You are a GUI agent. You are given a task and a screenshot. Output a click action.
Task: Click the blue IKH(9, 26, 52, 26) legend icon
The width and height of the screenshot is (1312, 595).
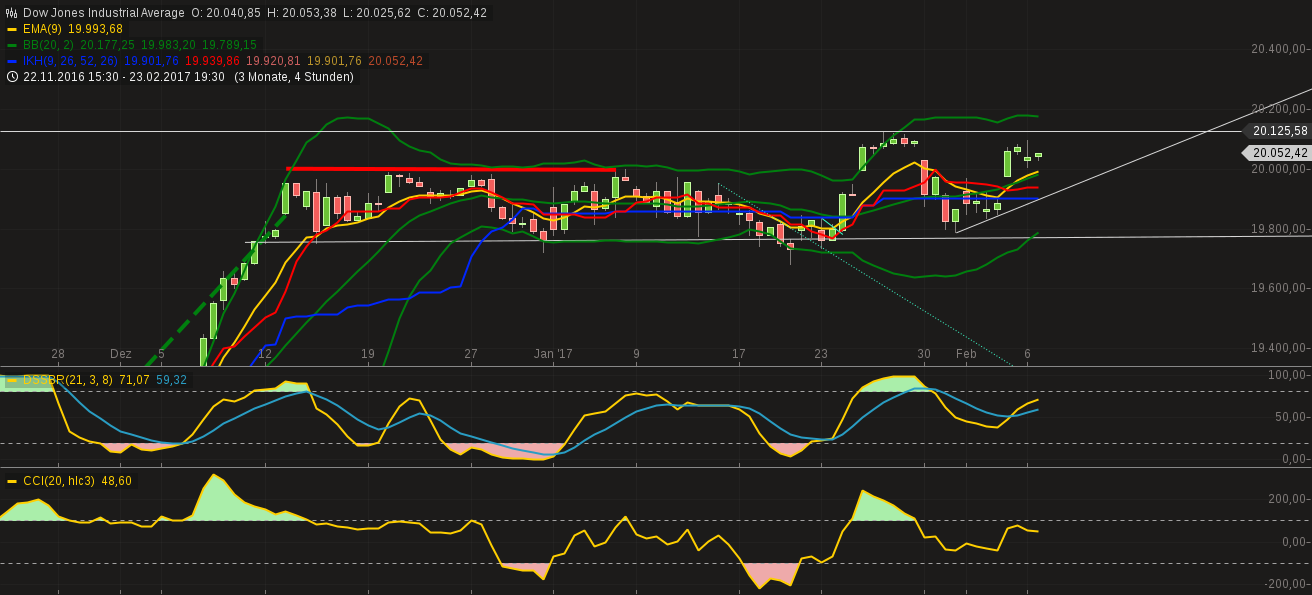pos(11,61)
